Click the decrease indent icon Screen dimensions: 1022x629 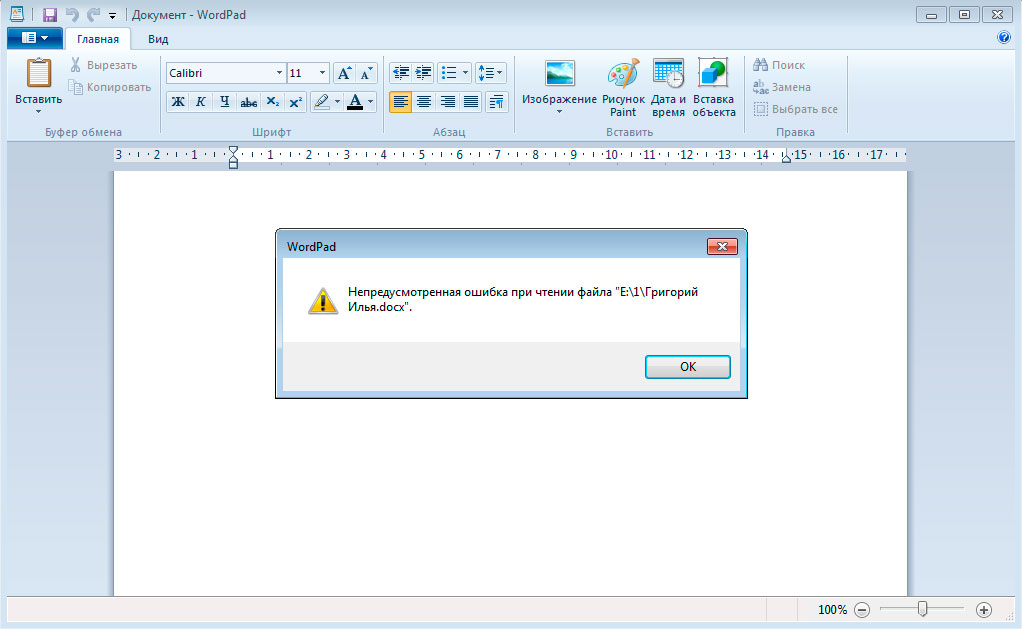click(401, 72)
